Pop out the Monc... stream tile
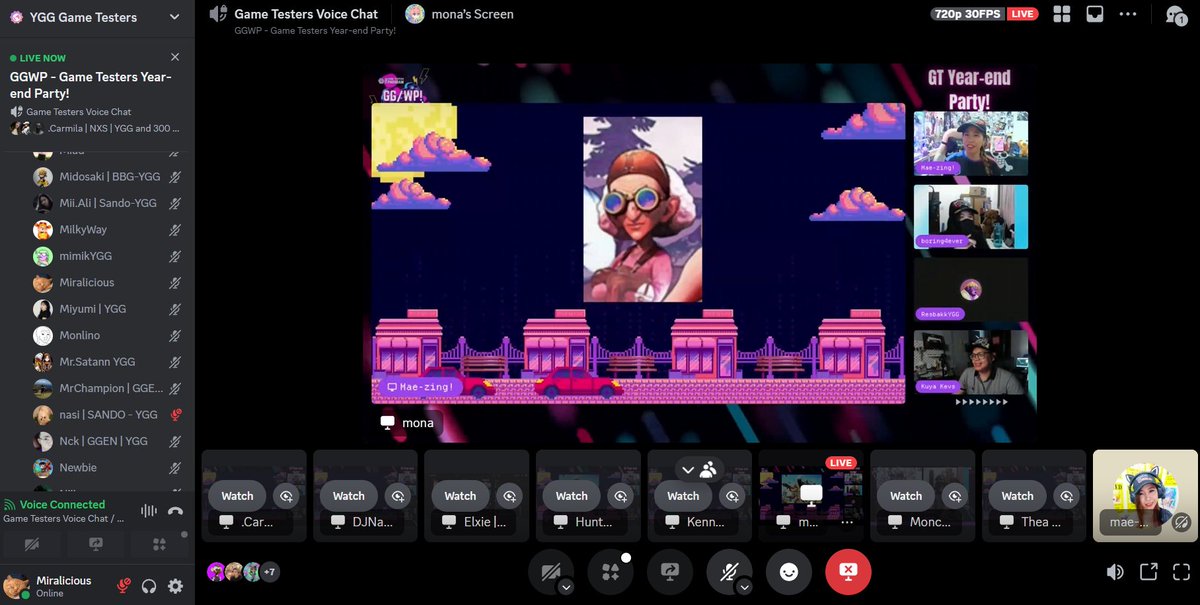 (x=956, y=496)
